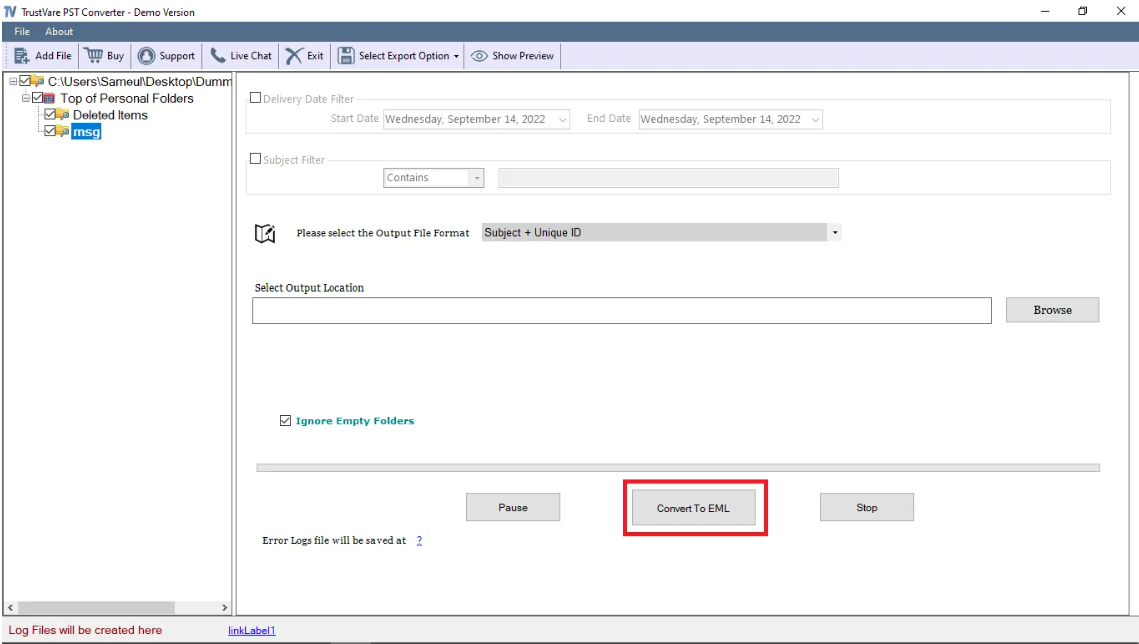Click the Stop button
Screen dimensions: 1139x644
click(867, 508)
